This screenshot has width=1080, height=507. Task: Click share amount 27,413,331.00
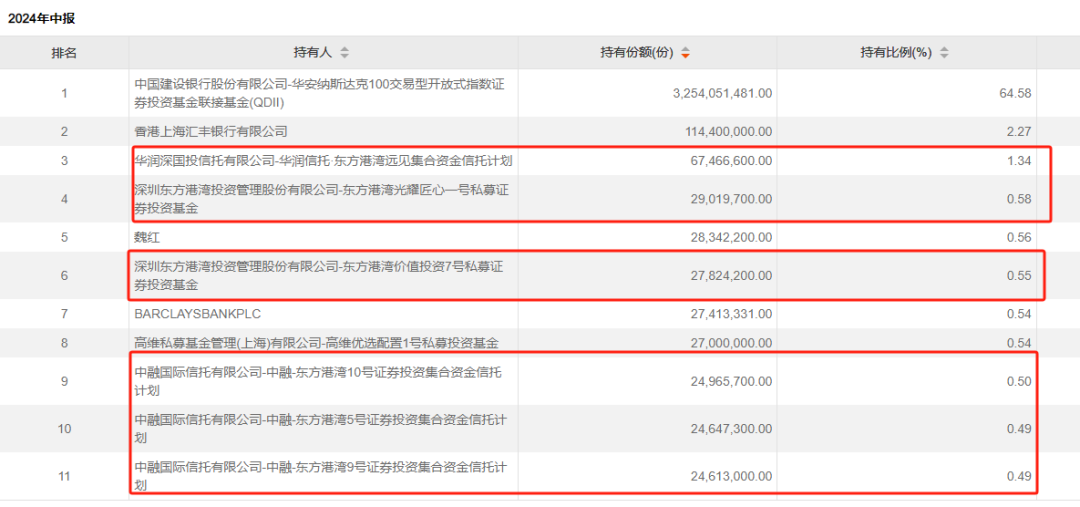(x=733, y=314)
